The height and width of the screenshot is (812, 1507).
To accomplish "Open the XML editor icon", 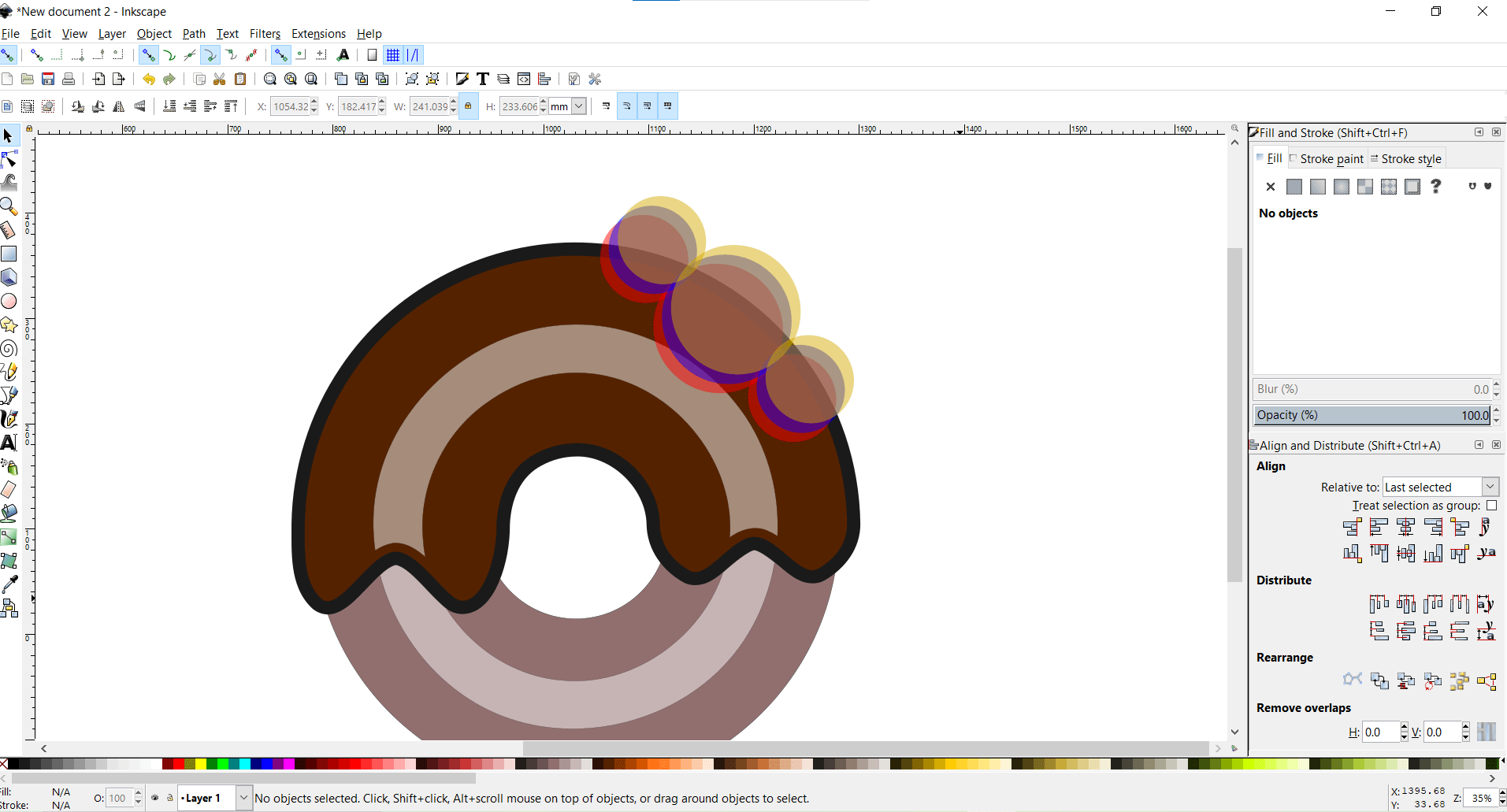I will [524, 79].
